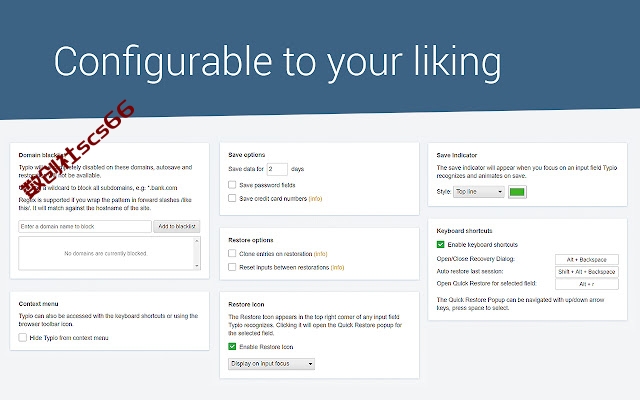Image resolution: width=640 pixels, height=400 pixels.
Task: Enable Save credit card numbers option
Action: point(232,198)
